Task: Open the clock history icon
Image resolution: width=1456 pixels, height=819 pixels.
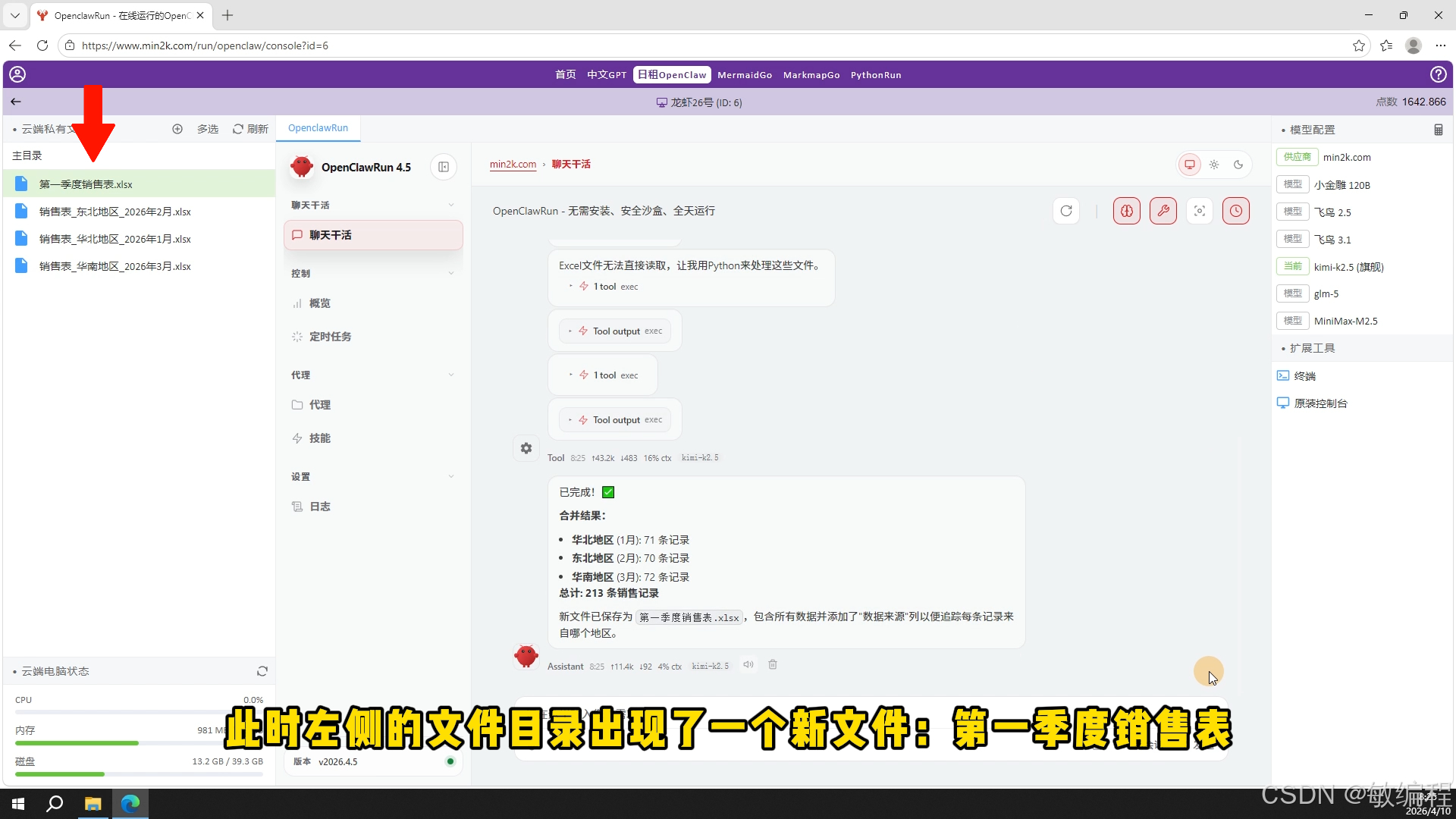Action: pos(1236,211)
